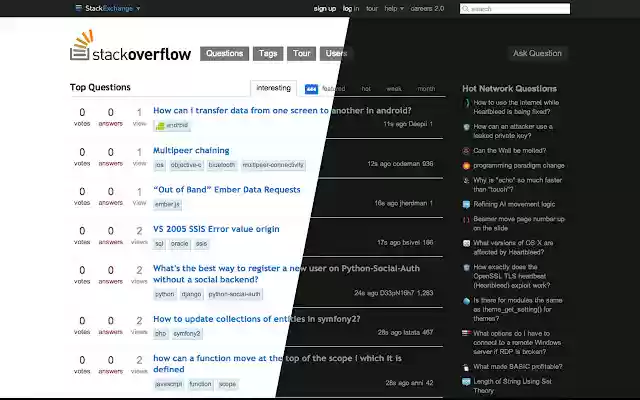The width and height of the screenshot is (640, 400).
Task: Open VS 2005 SSIS Error value origin
Action: (x=216, y=229)
